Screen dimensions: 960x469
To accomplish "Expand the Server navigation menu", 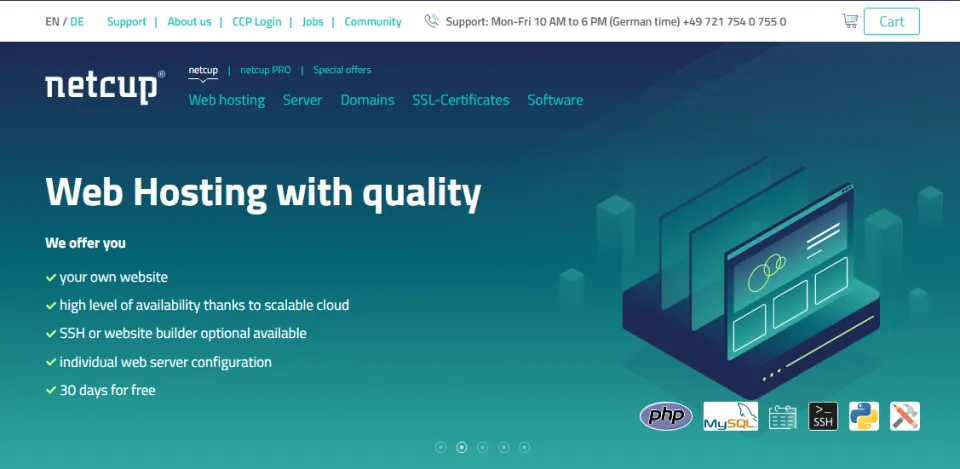I will tap(302, 100).
